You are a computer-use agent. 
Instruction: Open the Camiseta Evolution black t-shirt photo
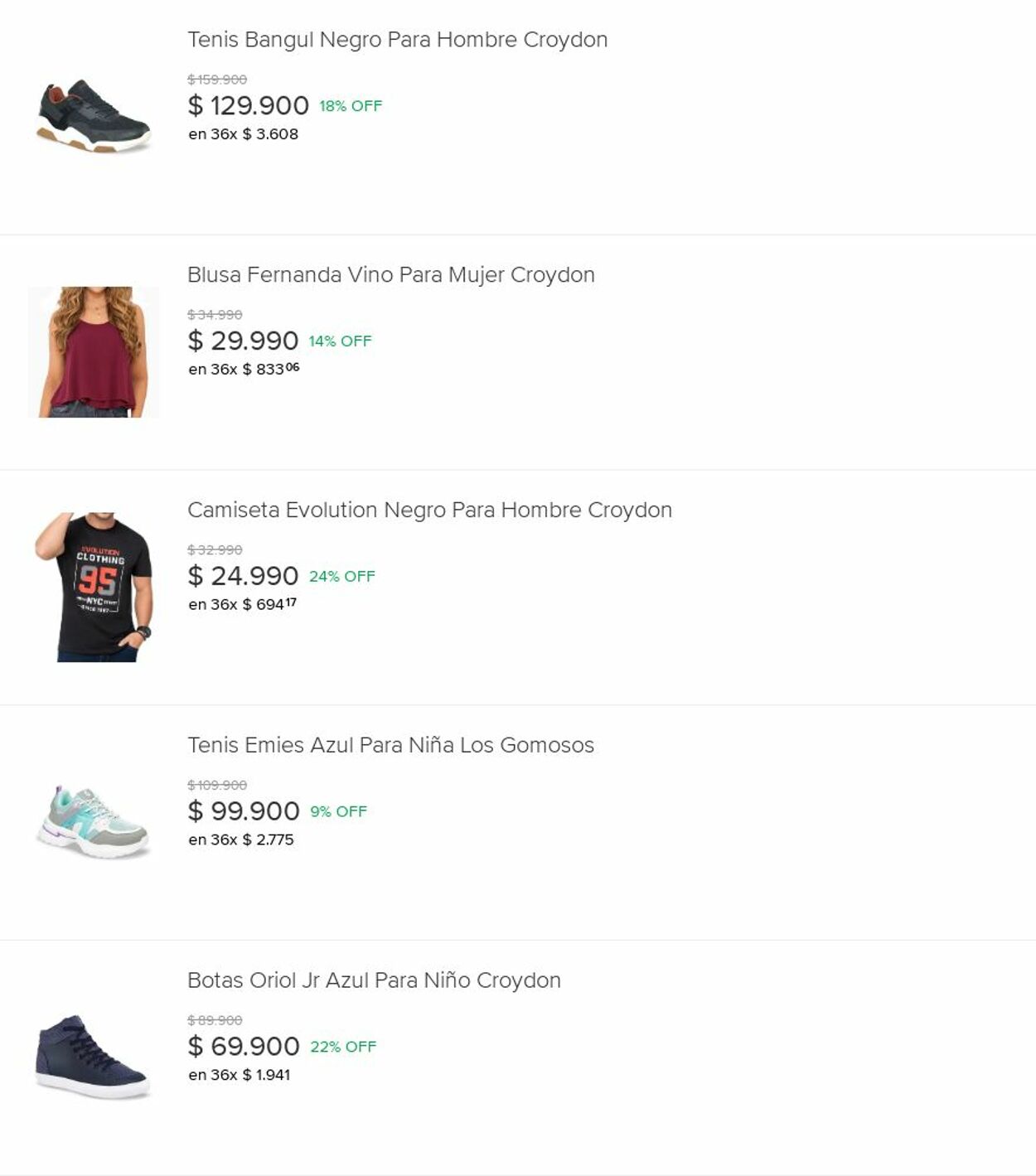tap(94, 587)
